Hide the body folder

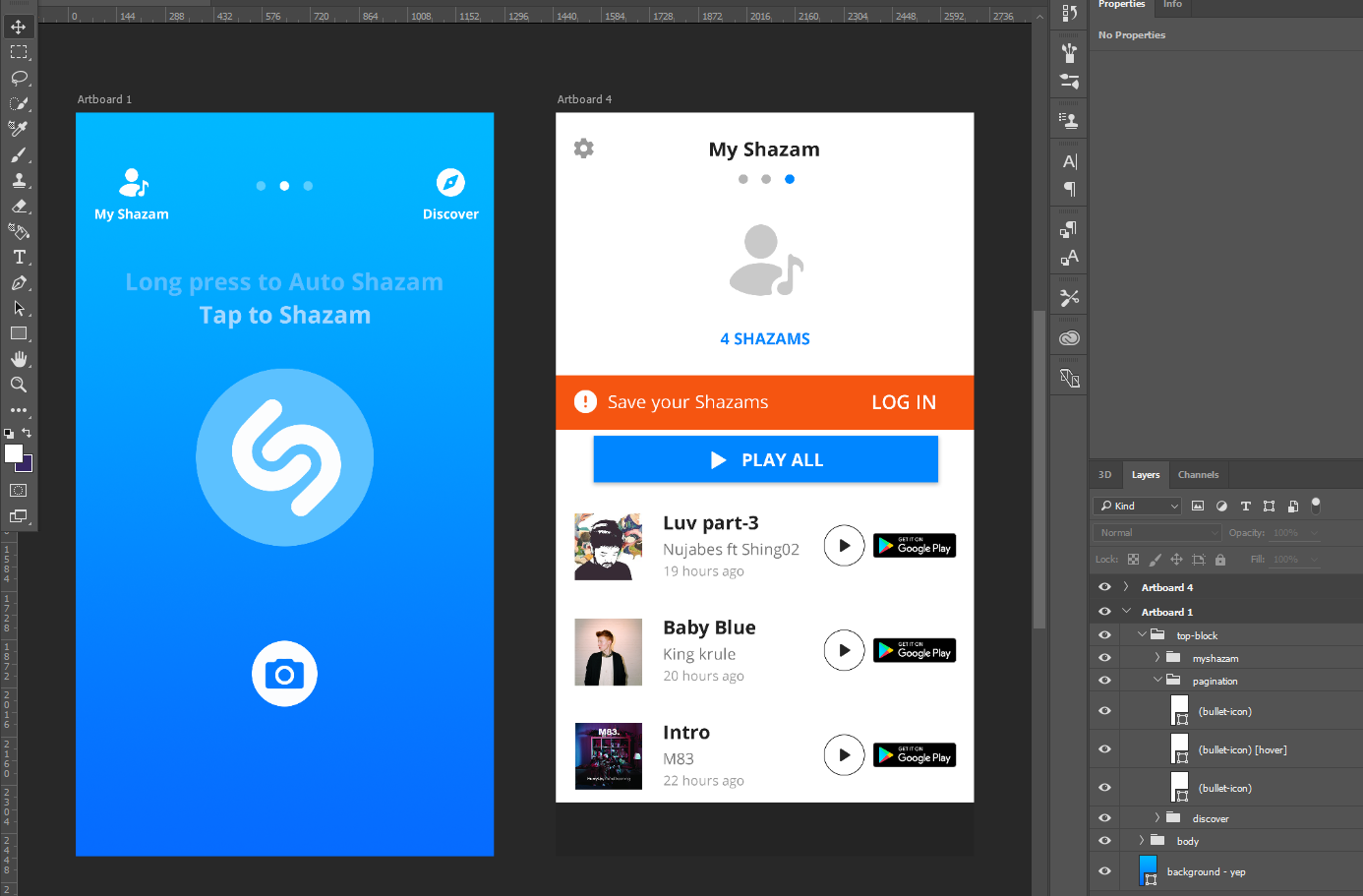tap(1104, 841)
